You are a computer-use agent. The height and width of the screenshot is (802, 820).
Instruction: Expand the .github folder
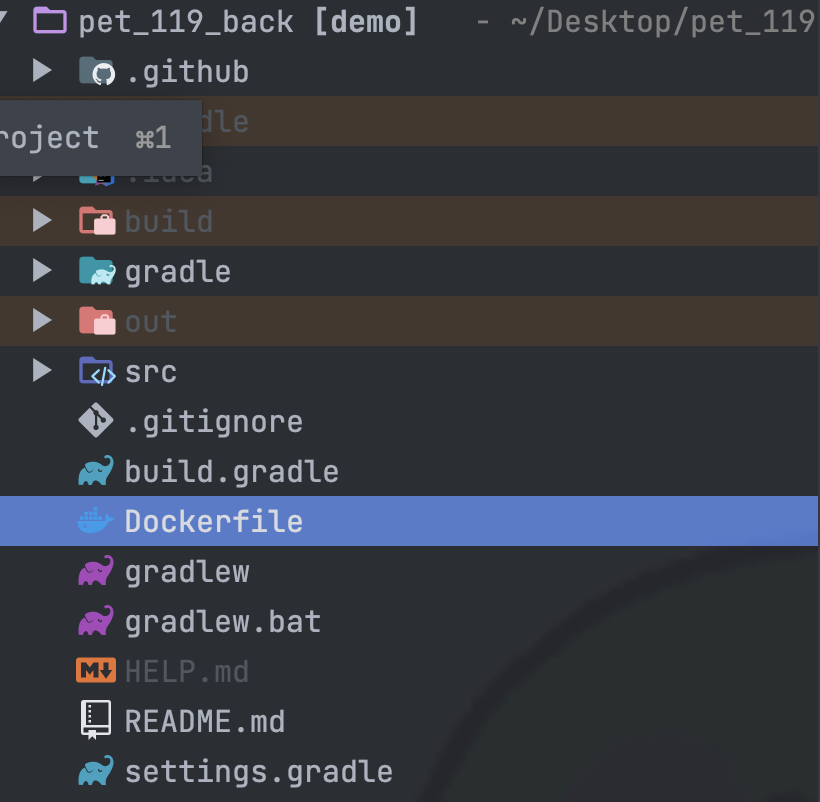click(42, 70)
